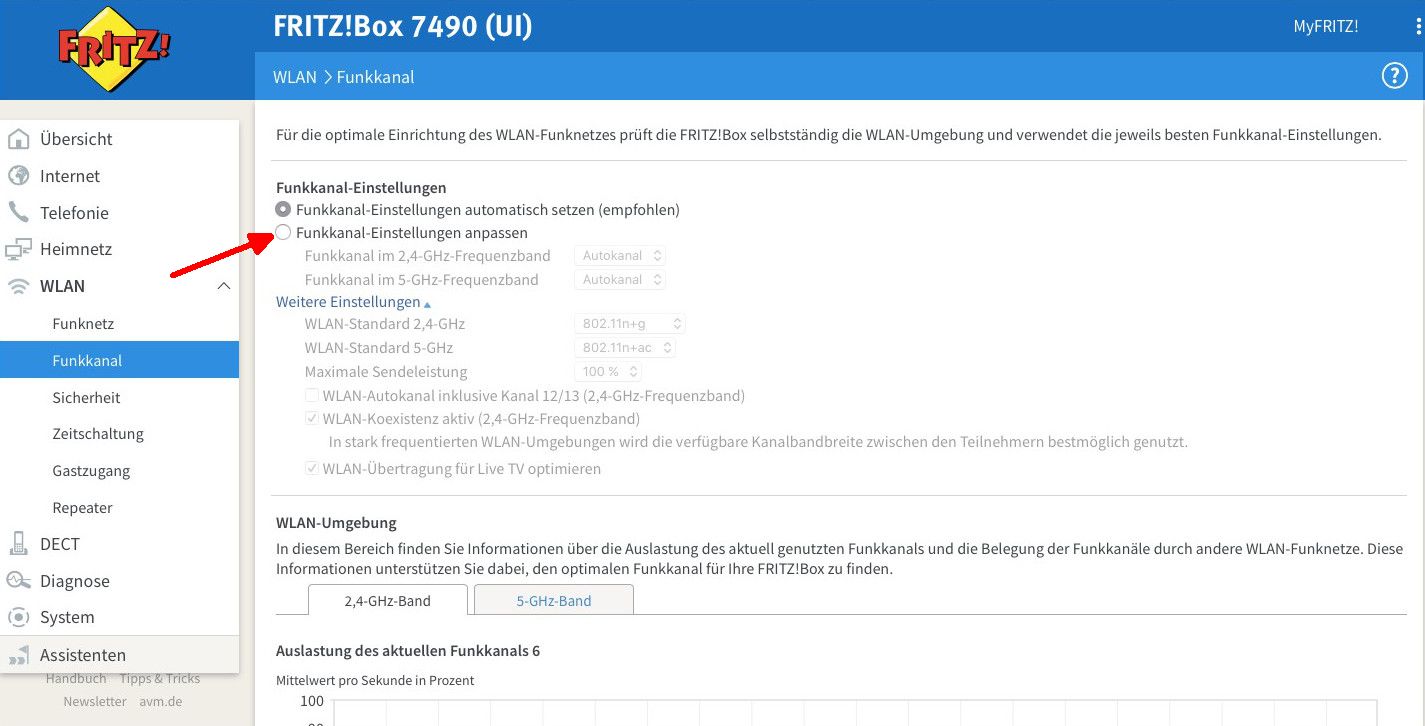
Task: Toggle WLAN-Übertragung für Live TV optimieren checkbox
Action: [313, 468]
